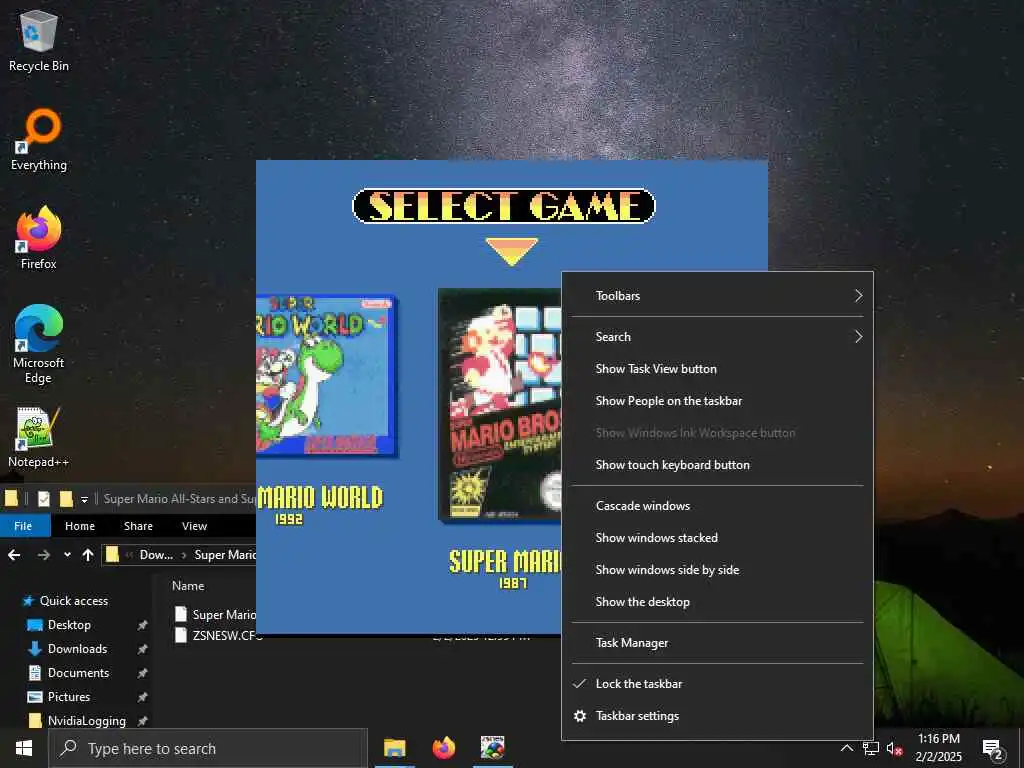Viewport: 1024px width, 768px height.
Task: Open File Explorer from the taskbar
Action: [394, 748]
